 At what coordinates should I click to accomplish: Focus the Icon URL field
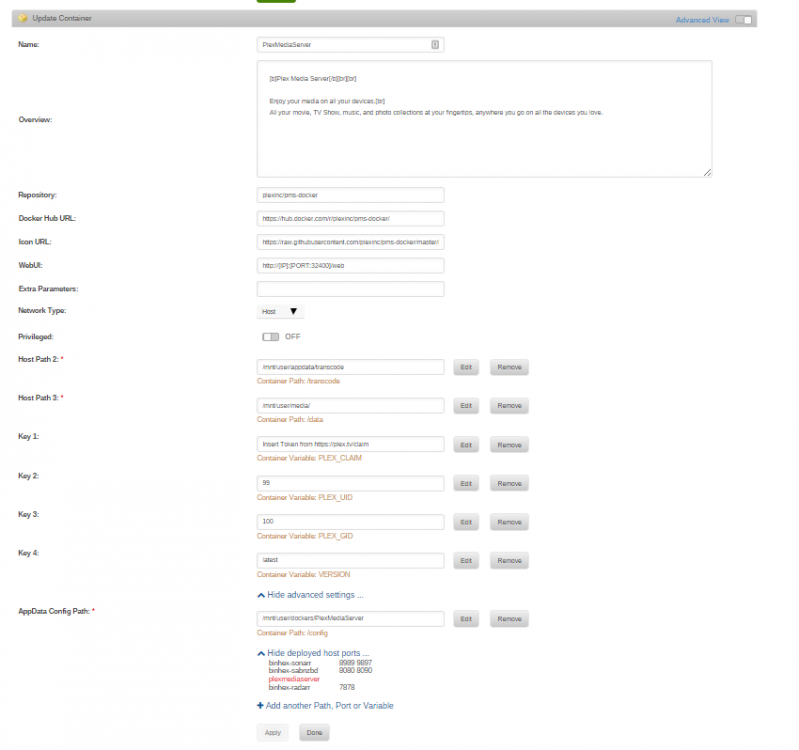tap(351, 242)
